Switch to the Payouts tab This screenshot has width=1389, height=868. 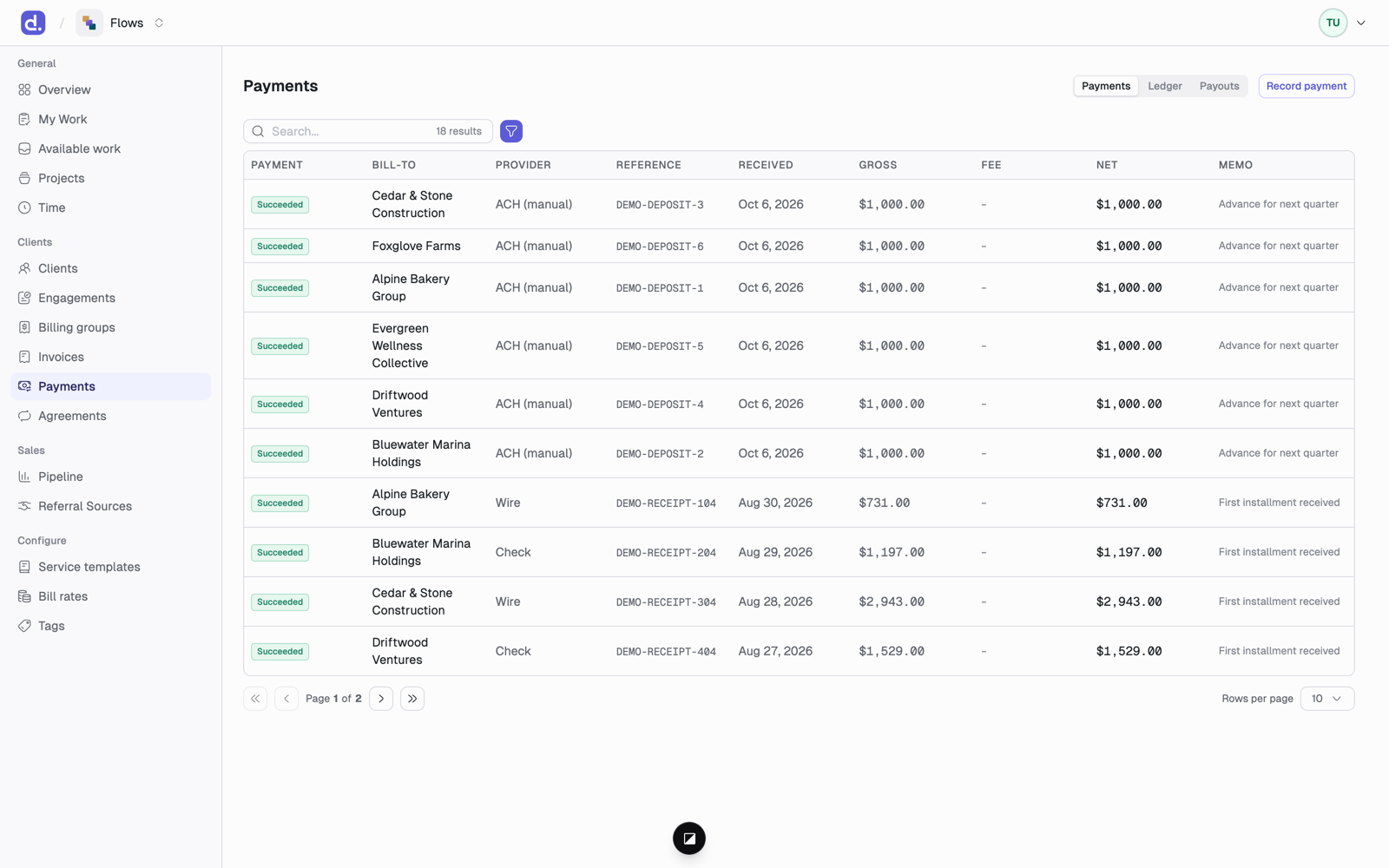(1219, 86)
